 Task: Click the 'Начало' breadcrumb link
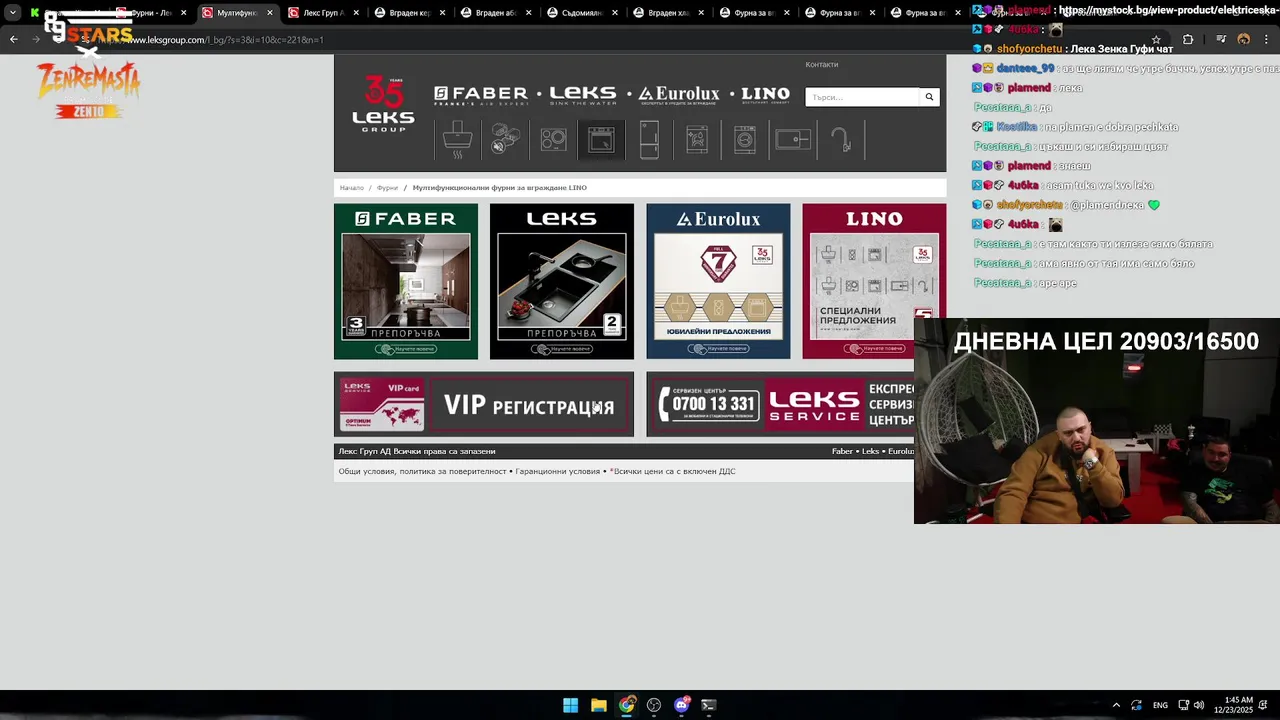click(x=351, y=188)
